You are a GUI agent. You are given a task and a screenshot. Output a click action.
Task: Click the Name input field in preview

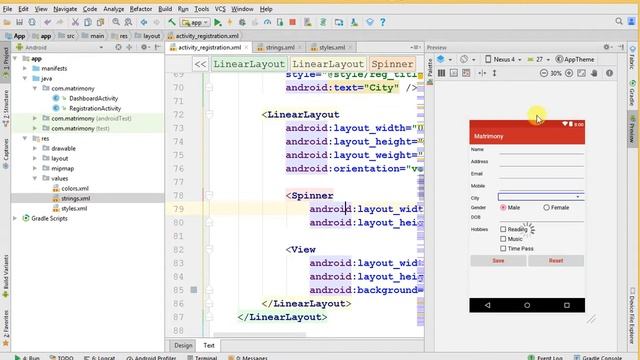point(541,150)
